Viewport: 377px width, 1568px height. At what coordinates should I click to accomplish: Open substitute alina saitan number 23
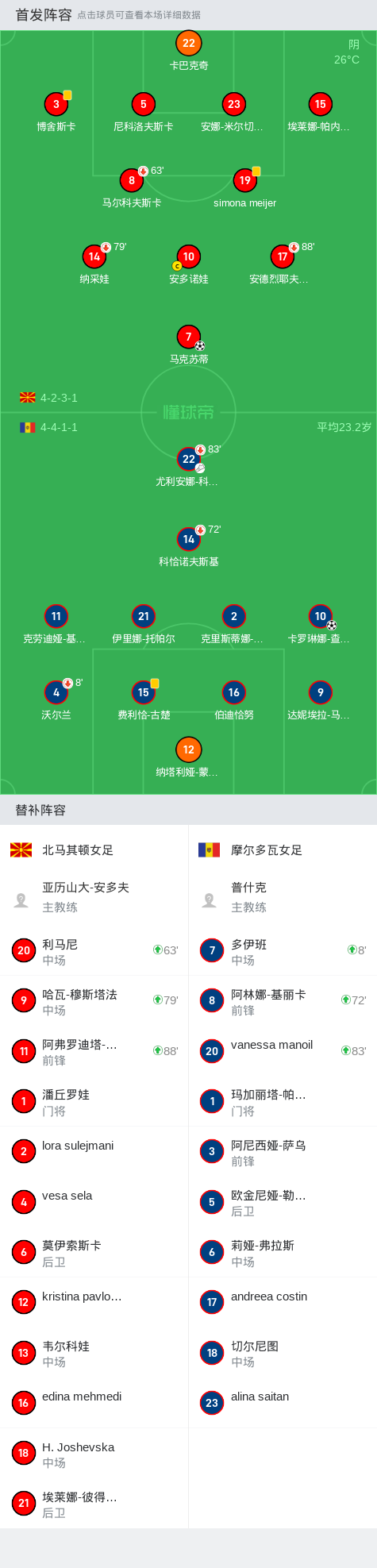coord(283,1403)
